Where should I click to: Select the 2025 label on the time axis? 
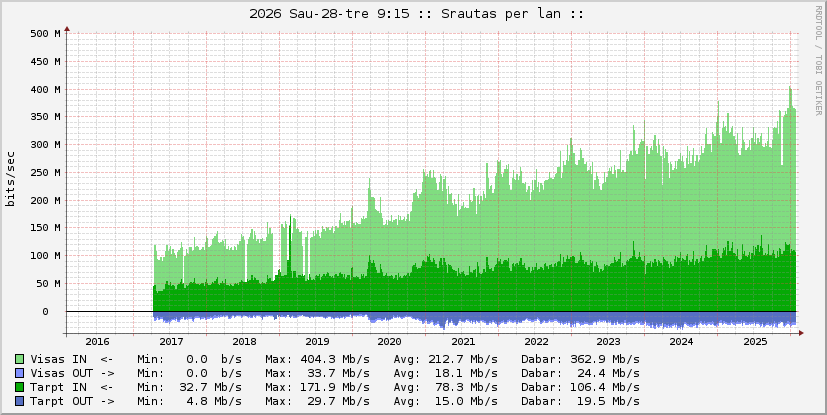click(754, 342)
